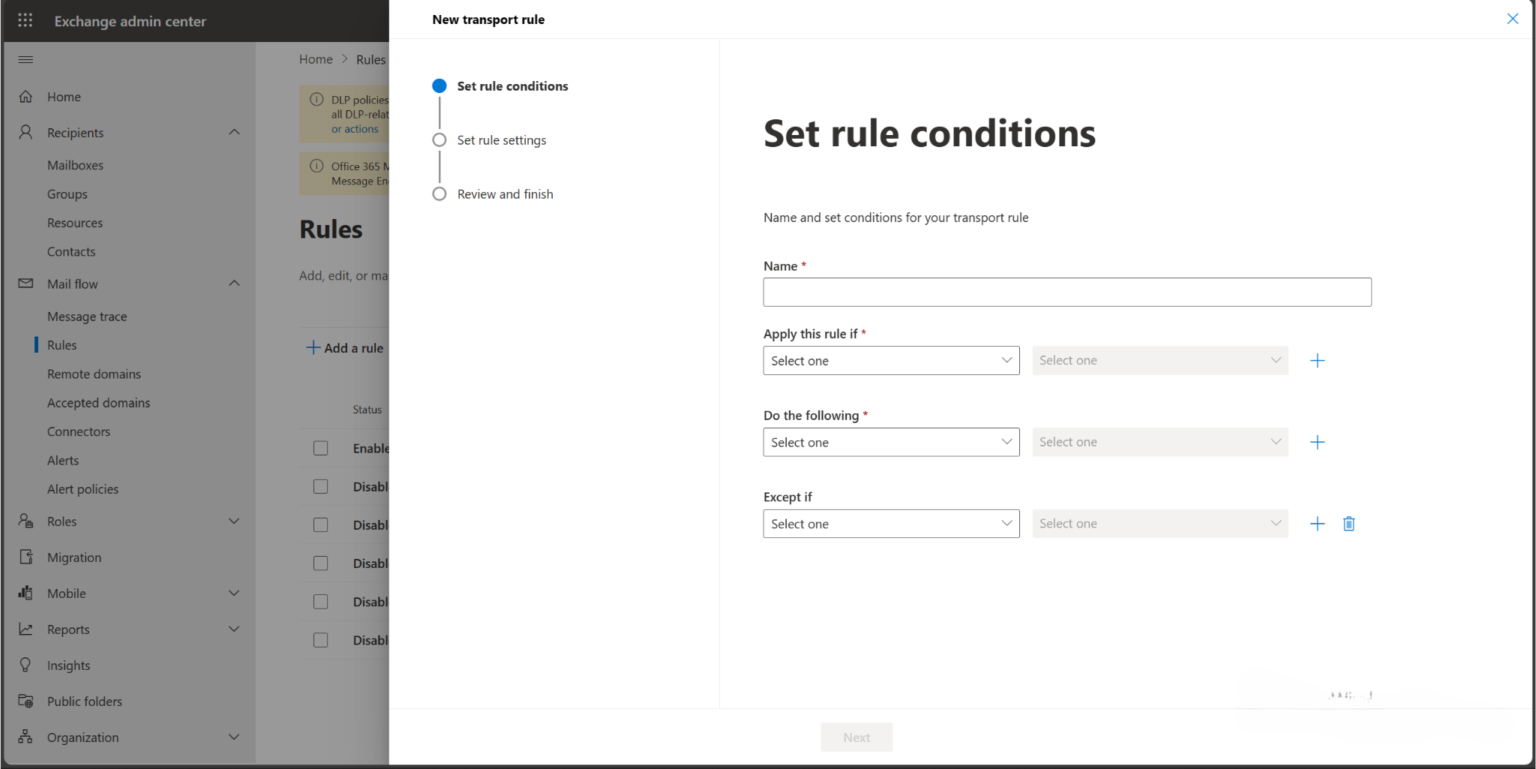
Task: Click the Home icon in the sidebar
Action: click(25, 96)
